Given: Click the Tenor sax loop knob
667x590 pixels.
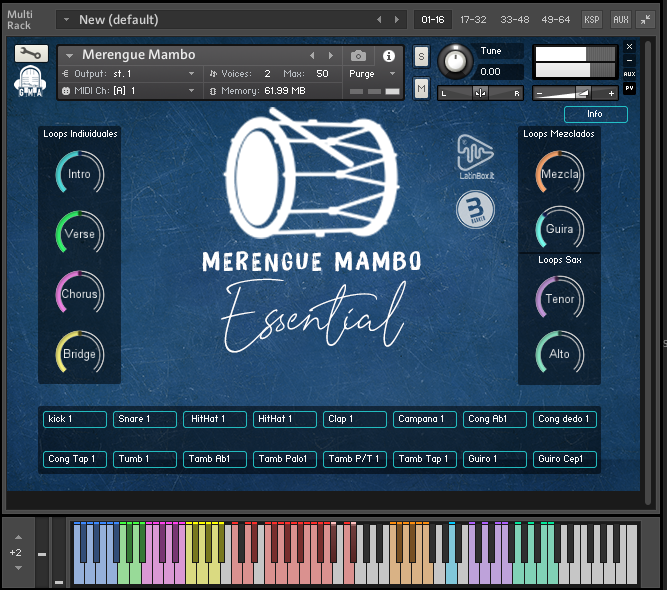Looking at the screenshot, I should (x=560, y=299).
